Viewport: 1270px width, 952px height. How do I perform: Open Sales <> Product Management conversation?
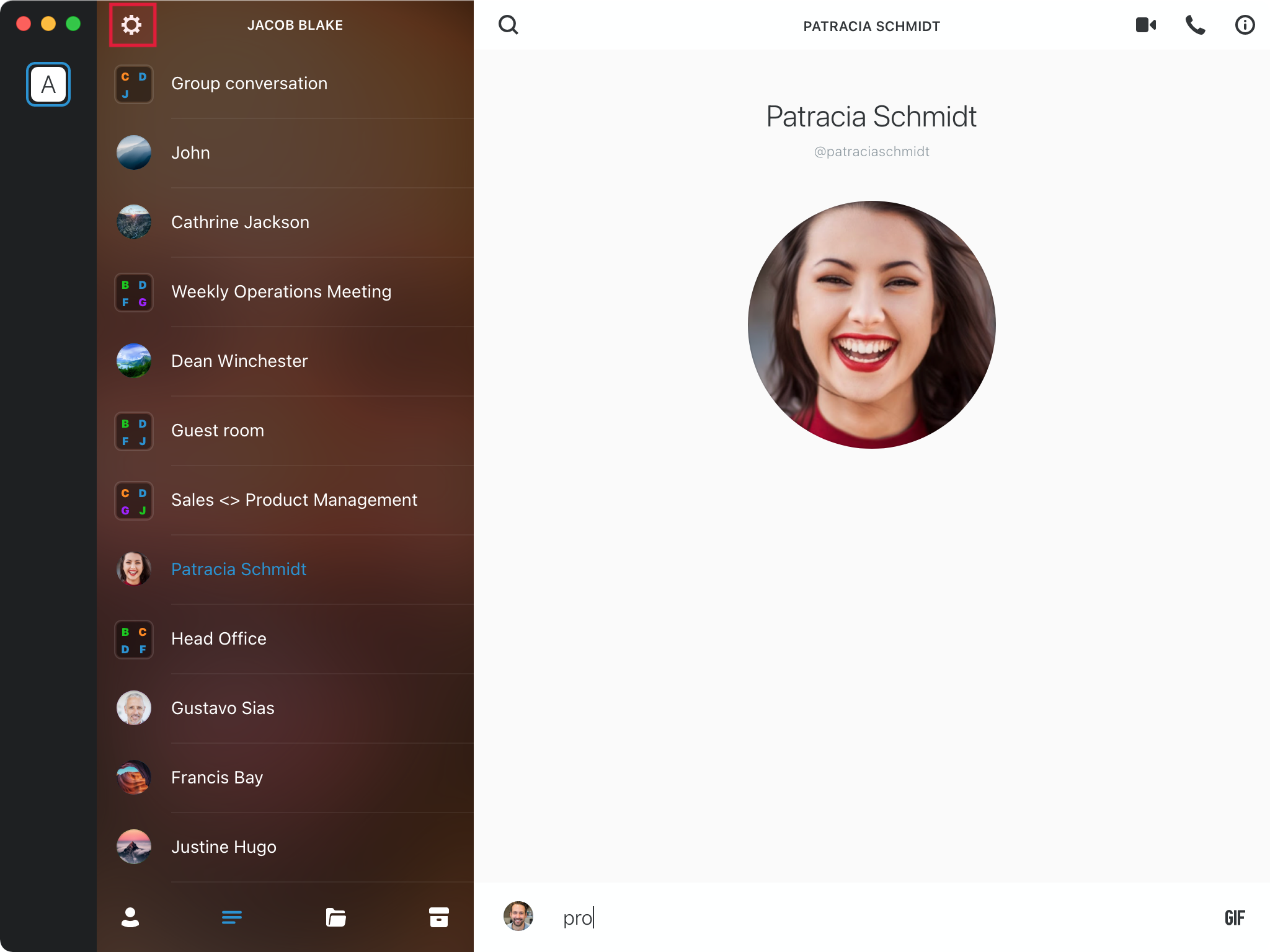pyautogui.click(x=285, y=500)
